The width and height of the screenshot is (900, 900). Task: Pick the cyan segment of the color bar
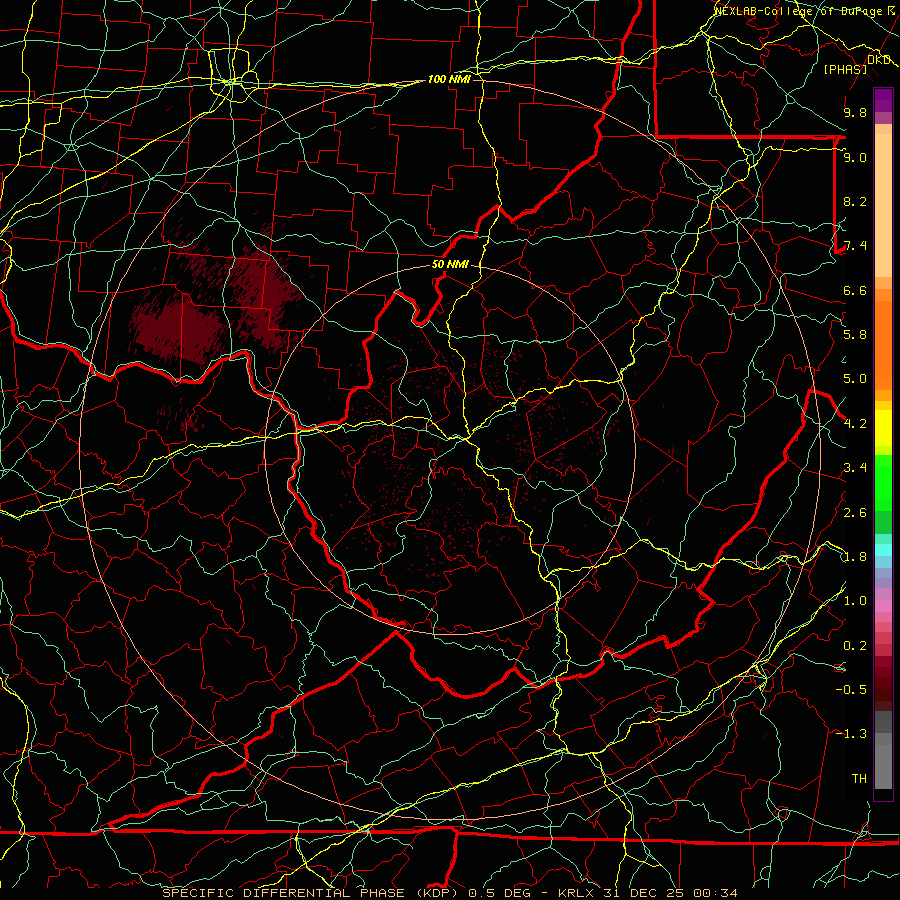tap(883, 549)
